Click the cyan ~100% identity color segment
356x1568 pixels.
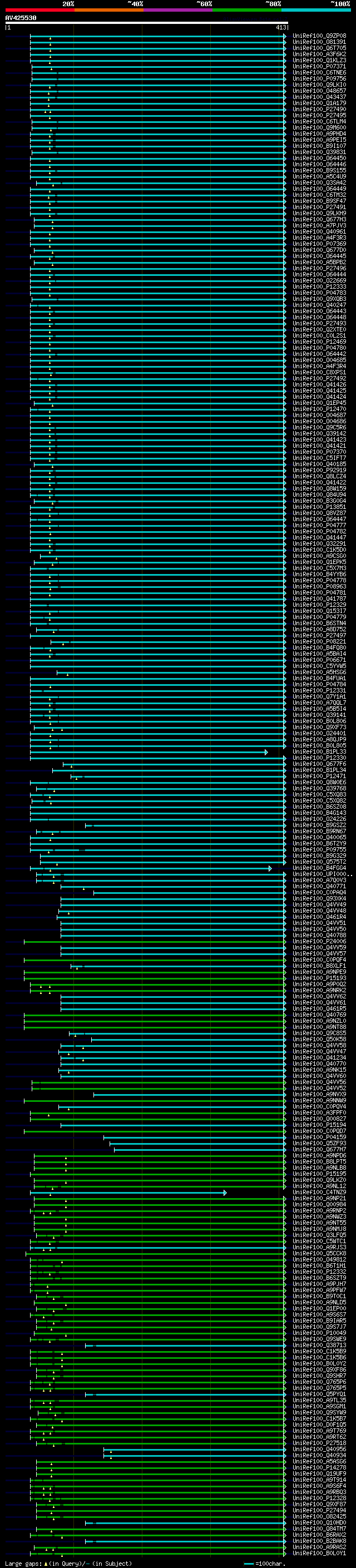tap(316, 10)
